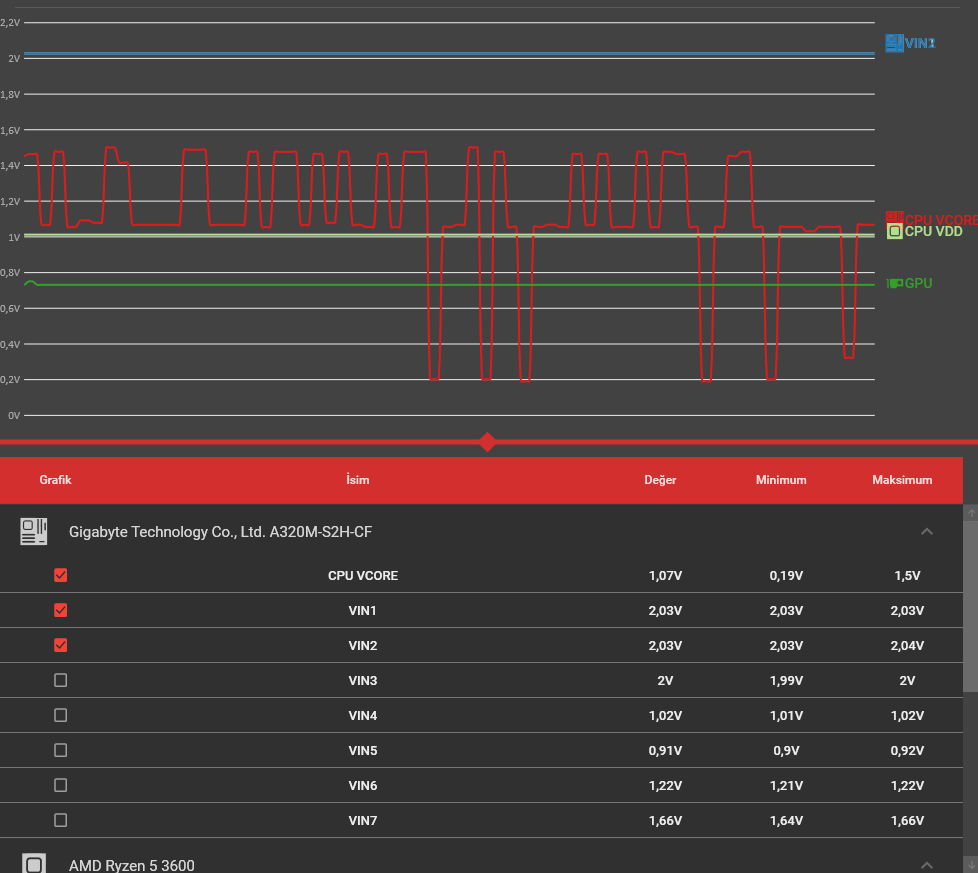
Task: Sort by the Minimum column header
Action: tap(781, 480)
